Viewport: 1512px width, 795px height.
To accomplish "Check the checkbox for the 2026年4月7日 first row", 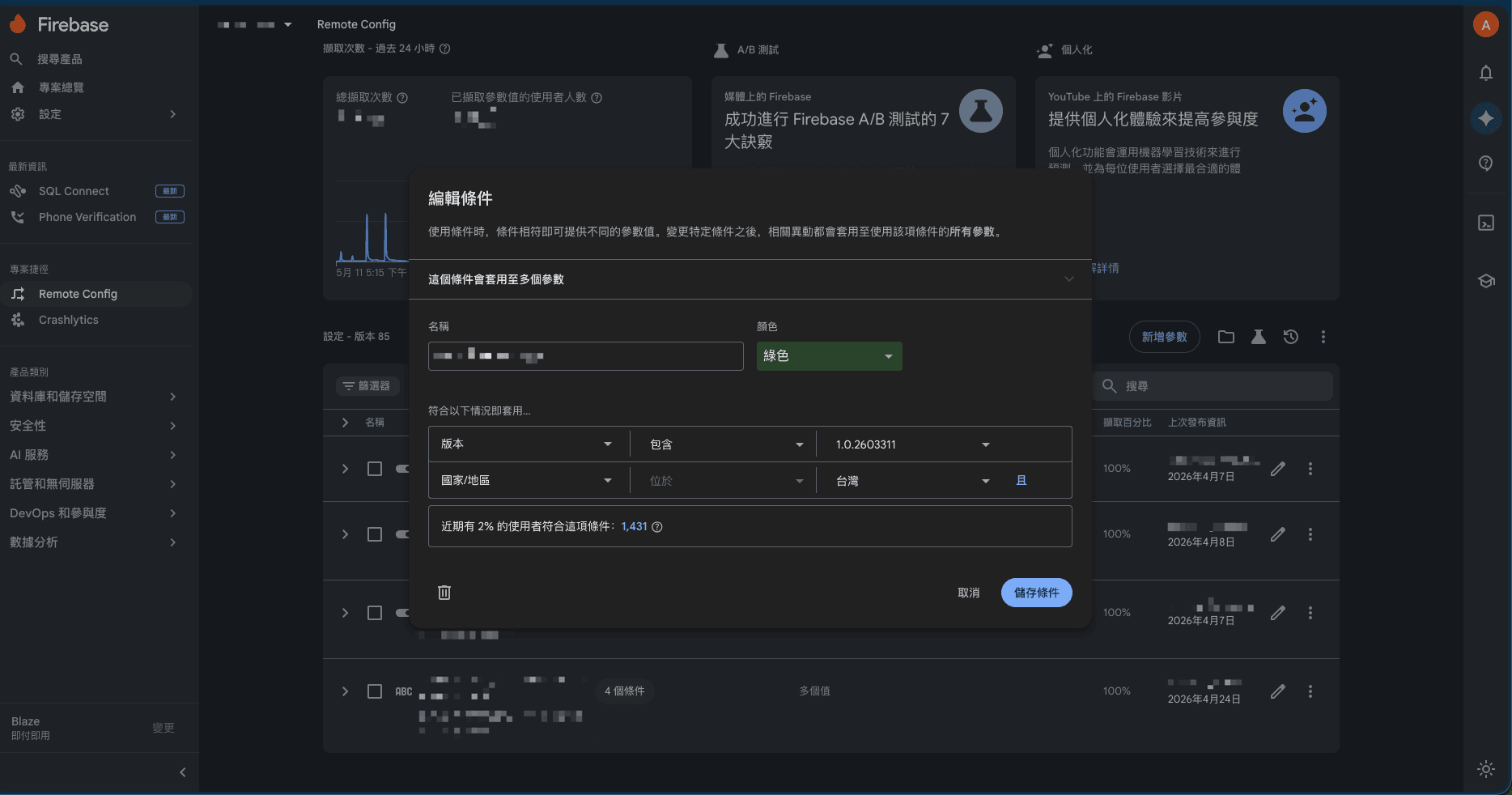I will click(x=375, y=469).
